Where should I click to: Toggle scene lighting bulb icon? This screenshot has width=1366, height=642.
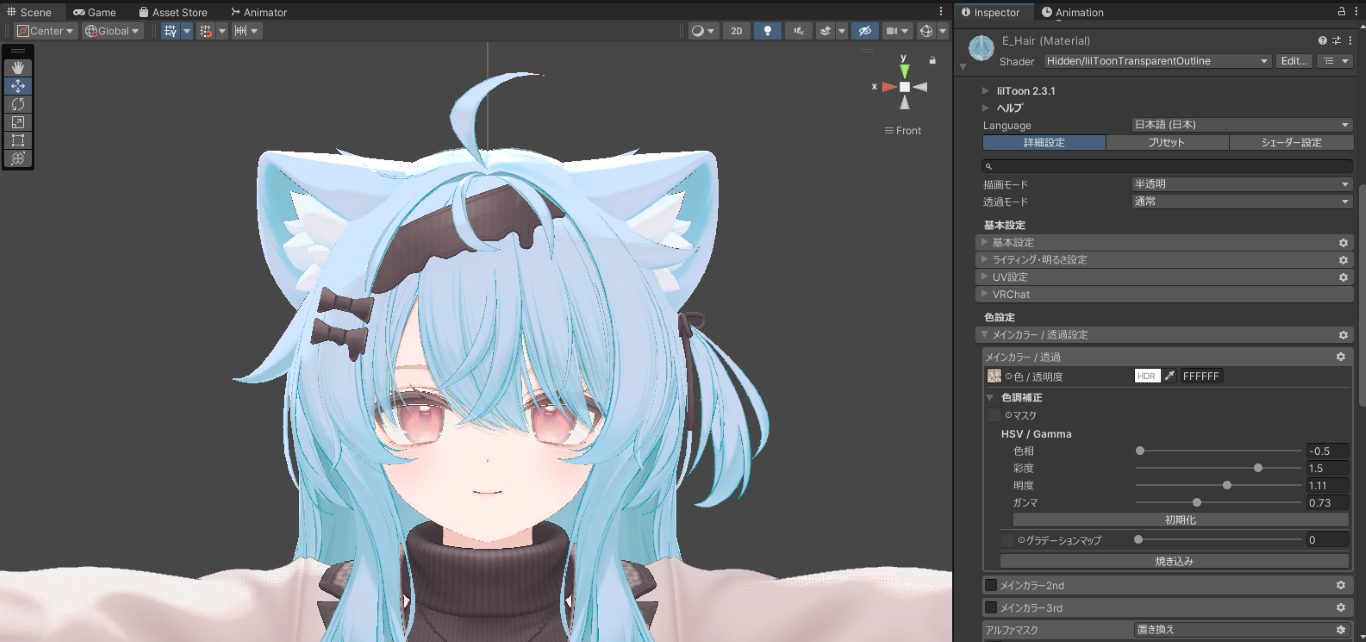(x=767, y=31)
